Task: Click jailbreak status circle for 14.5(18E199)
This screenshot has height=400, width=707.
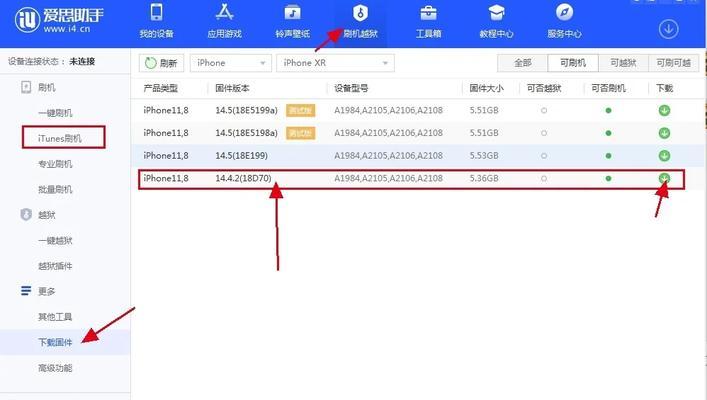Action: pos(544,156)
